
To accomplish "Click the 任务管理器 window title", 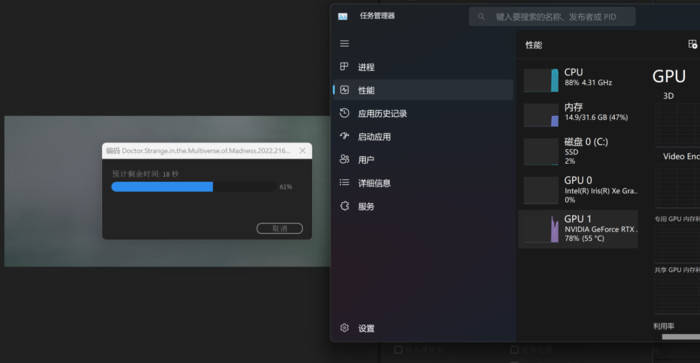I will click(377, 16).
